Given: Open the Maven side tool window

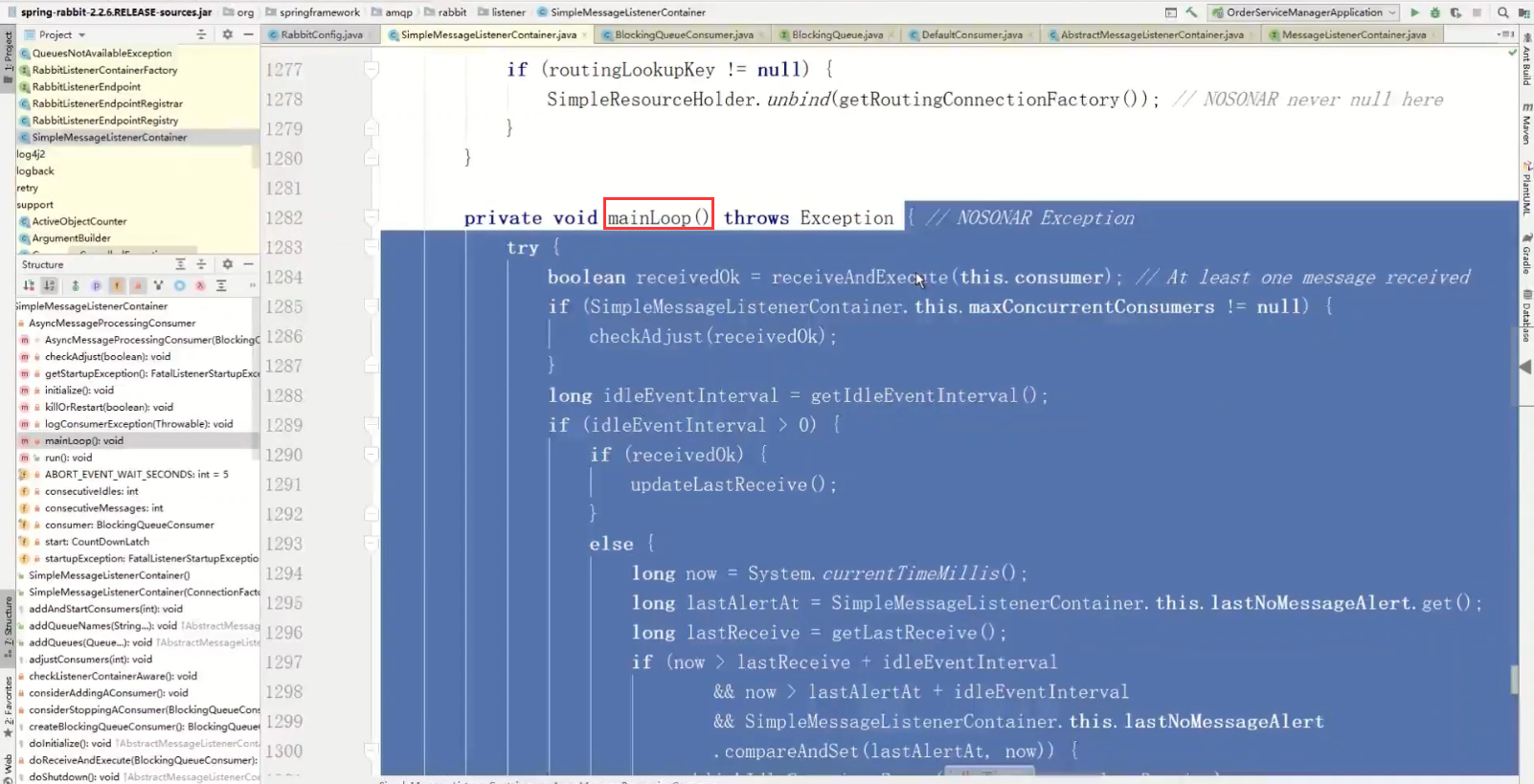Looking at the screenshot, I should (x=1526, y=124).
